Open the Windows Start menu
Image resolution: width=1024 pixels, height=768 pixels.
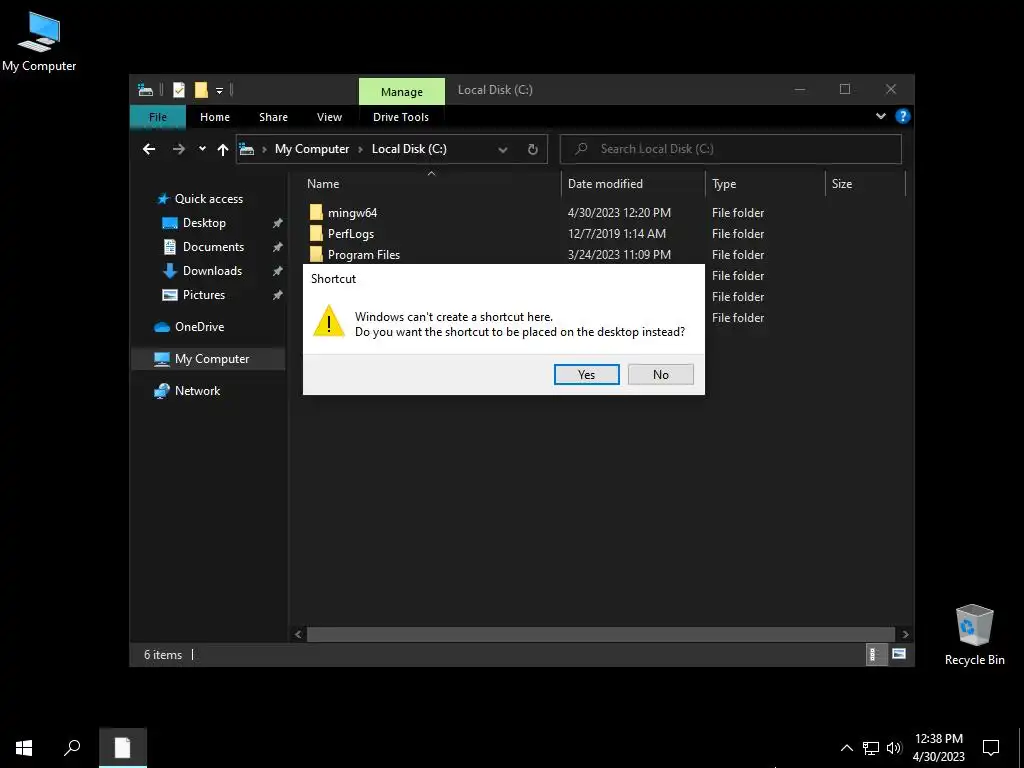tap(24, 748)
